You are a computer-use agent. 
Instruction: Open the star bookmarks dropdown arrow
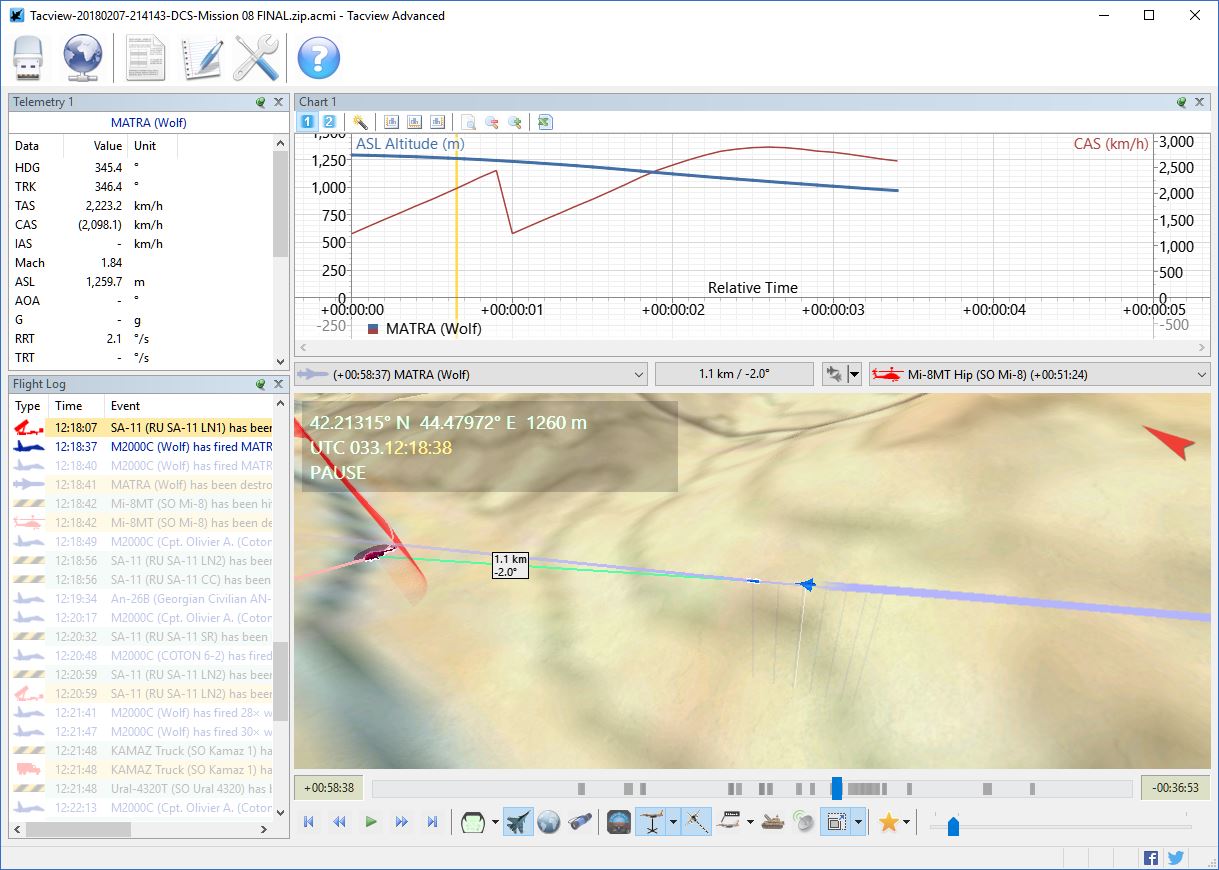coord(906,822)
